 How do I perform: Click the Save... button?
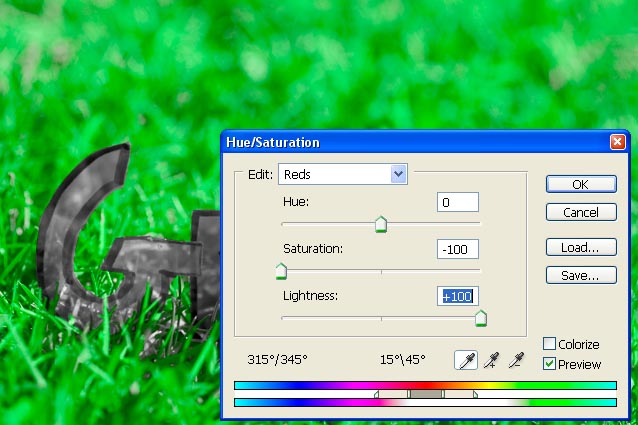click(581, 275)
